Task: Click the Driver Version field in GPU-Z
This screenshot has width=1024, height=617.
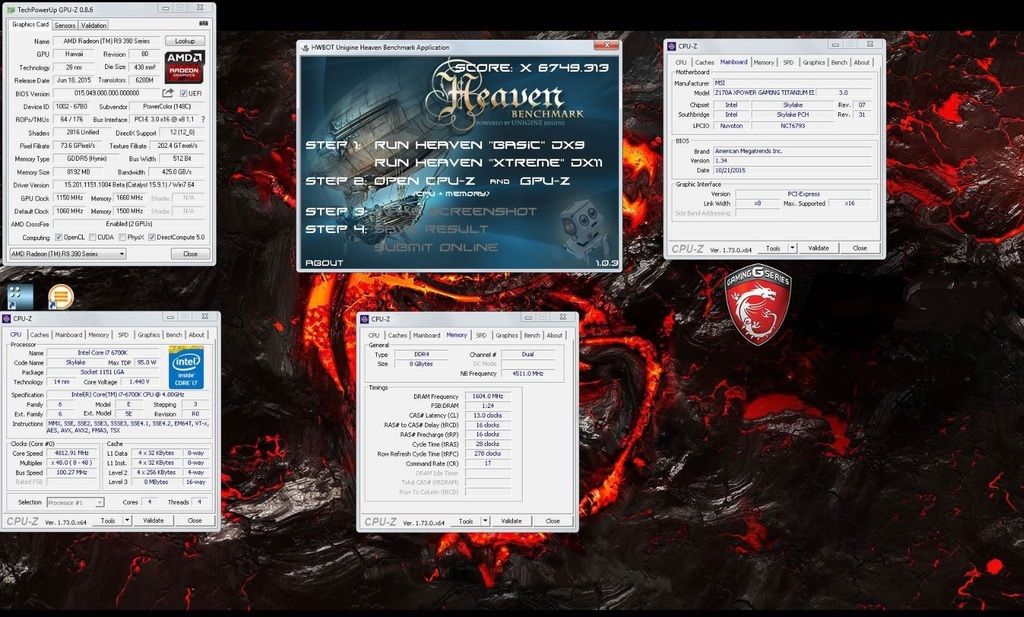Action: (129, 185)
